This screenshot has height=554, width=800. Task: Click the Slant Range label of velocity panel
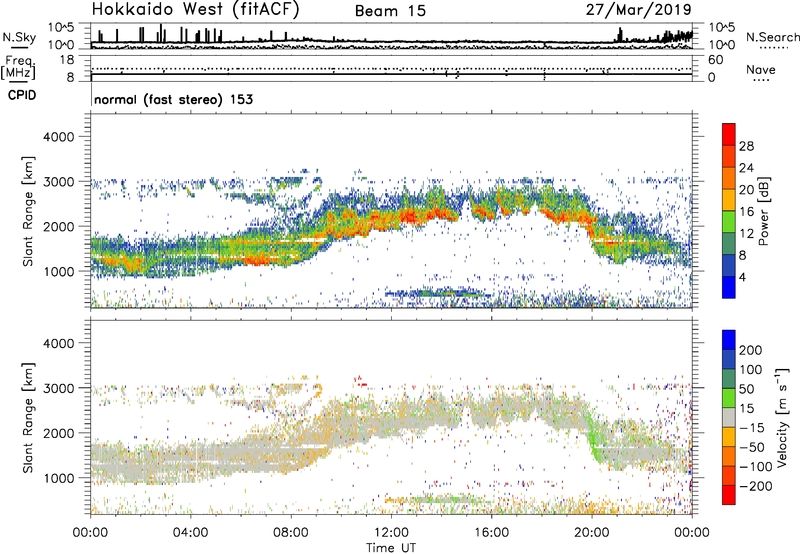28,418
